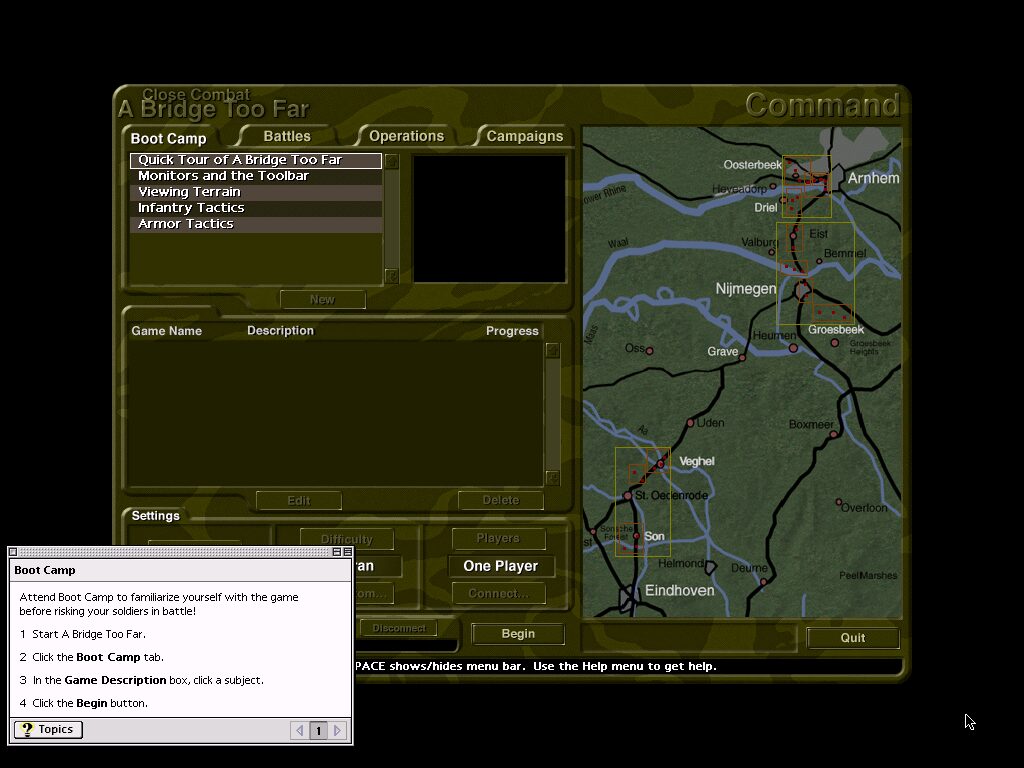Toggle the One Player setting
Image resolution: width=1024 pixels, height=768 pixels.
(501, 566)
